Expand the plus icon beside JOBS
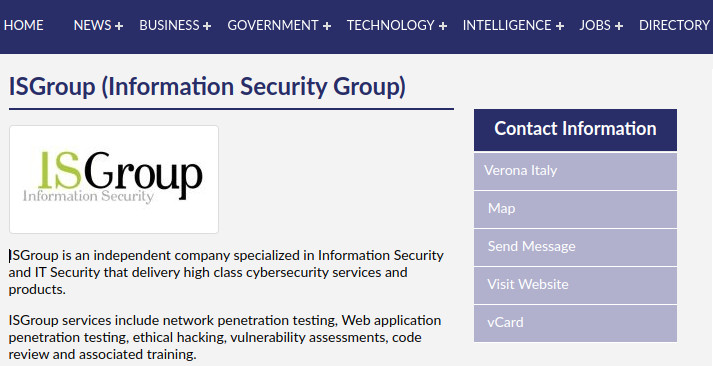Screen dimensions: 713x366 coord(618,26)
